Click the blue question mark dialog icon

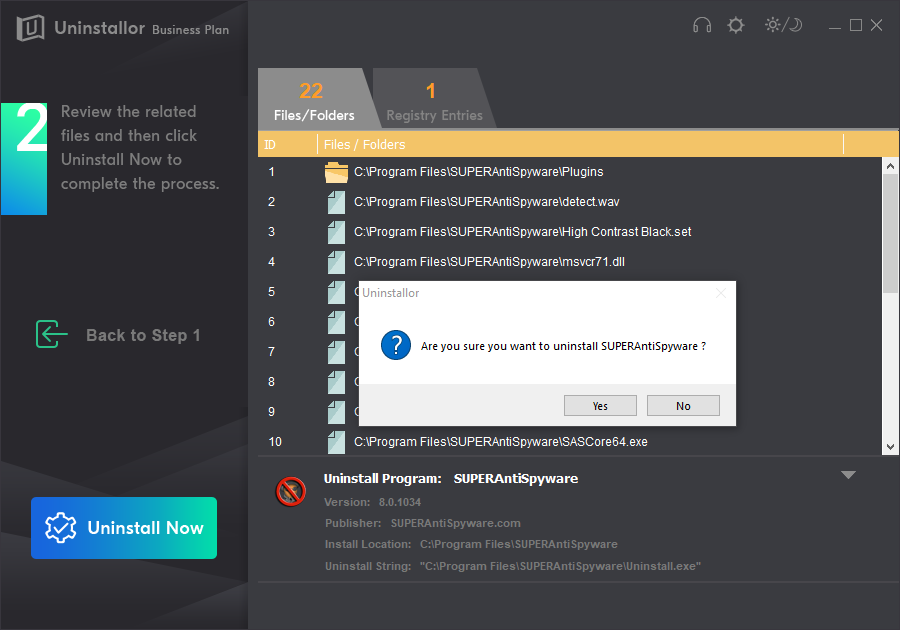(x=395, y=345)
